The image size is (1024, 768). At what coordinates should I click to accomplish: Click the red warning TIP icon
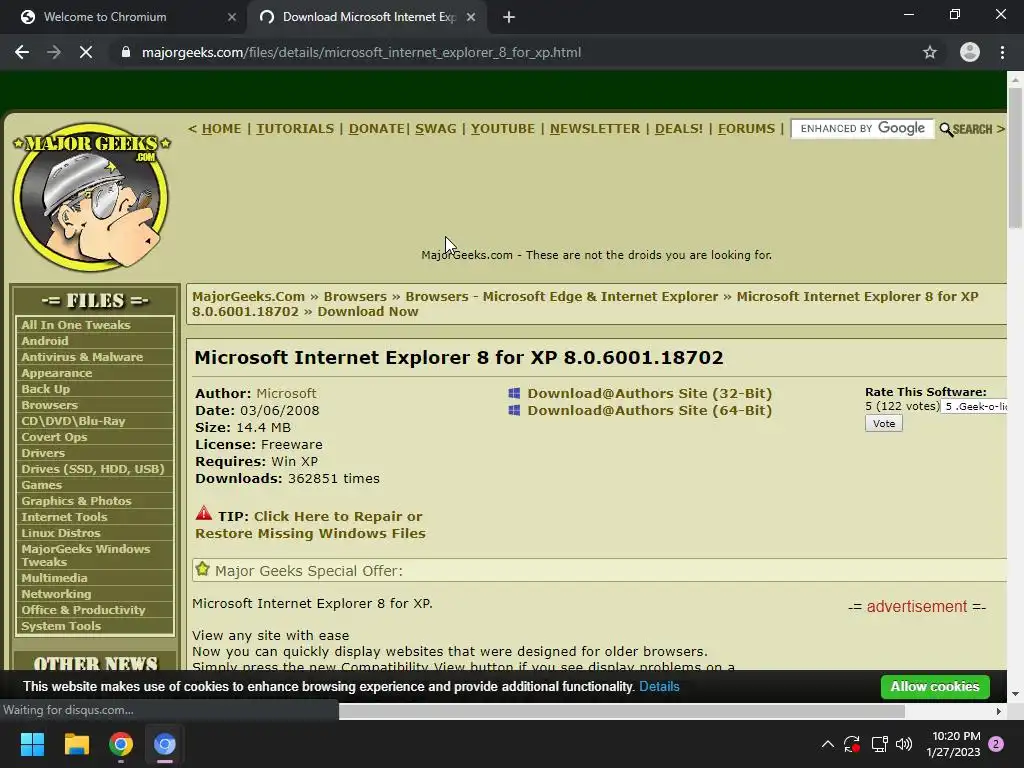pyautogui.click(x=204, y=513)
